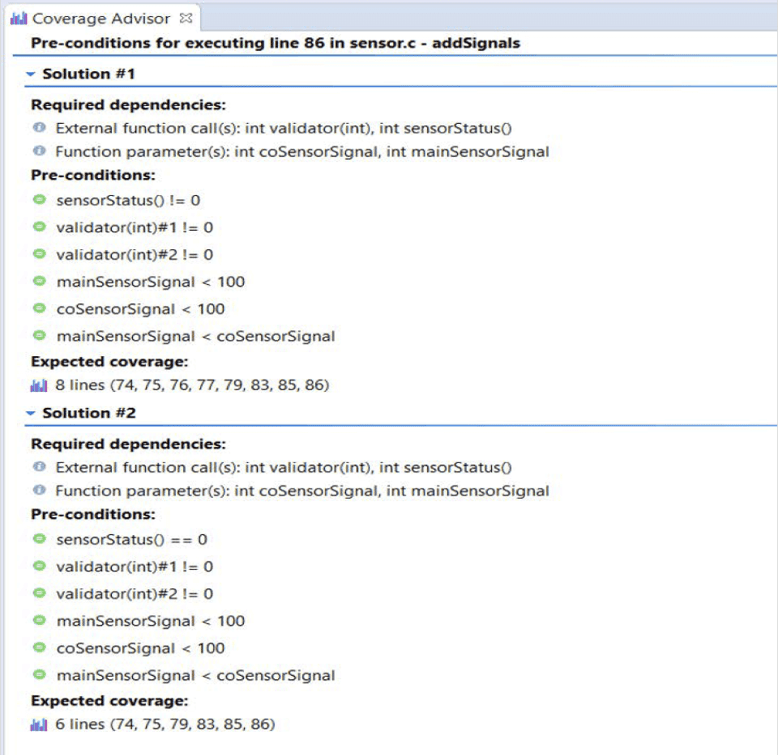The height and width of the screenshot is (756, 778).
Task: Click info icon beside Solution #1 external function calls
Action: pyautogui.click(x=39, y=127)
